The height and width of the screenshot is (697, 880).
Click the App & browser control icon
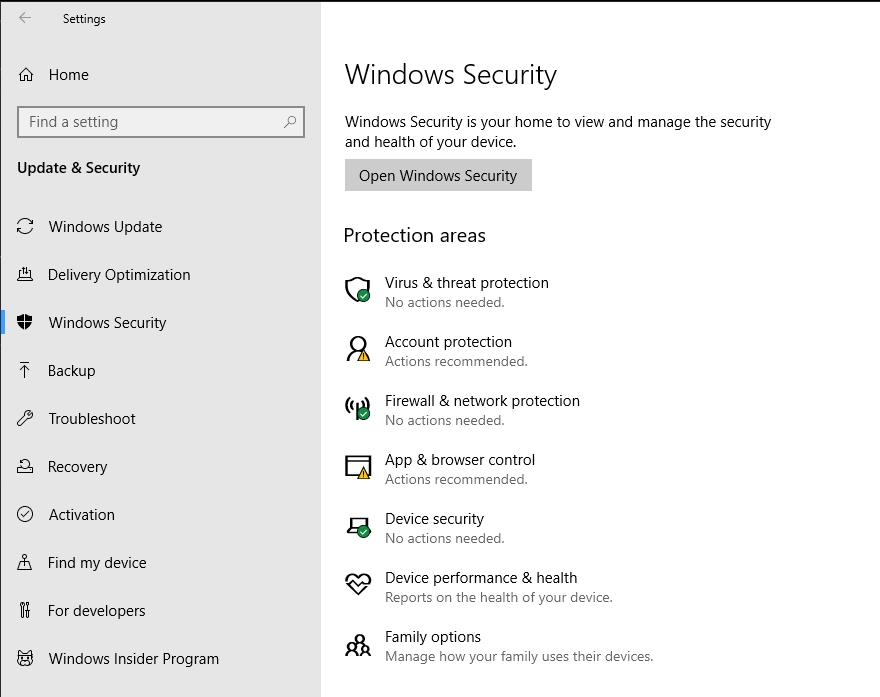click(357, 467)
